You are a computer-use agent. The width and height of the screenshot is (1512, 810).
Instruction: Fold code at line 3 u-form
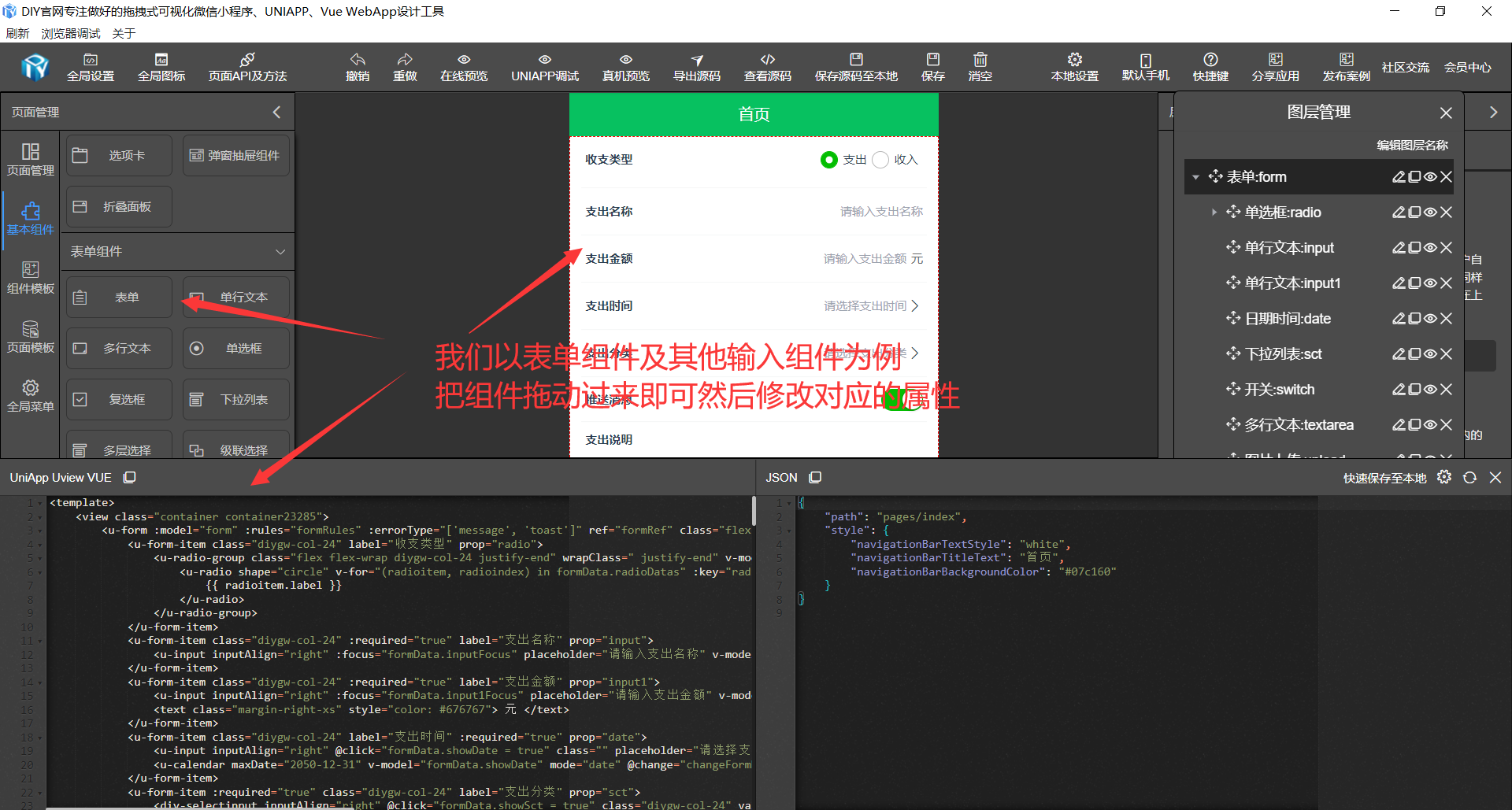(x=40, y=531)
